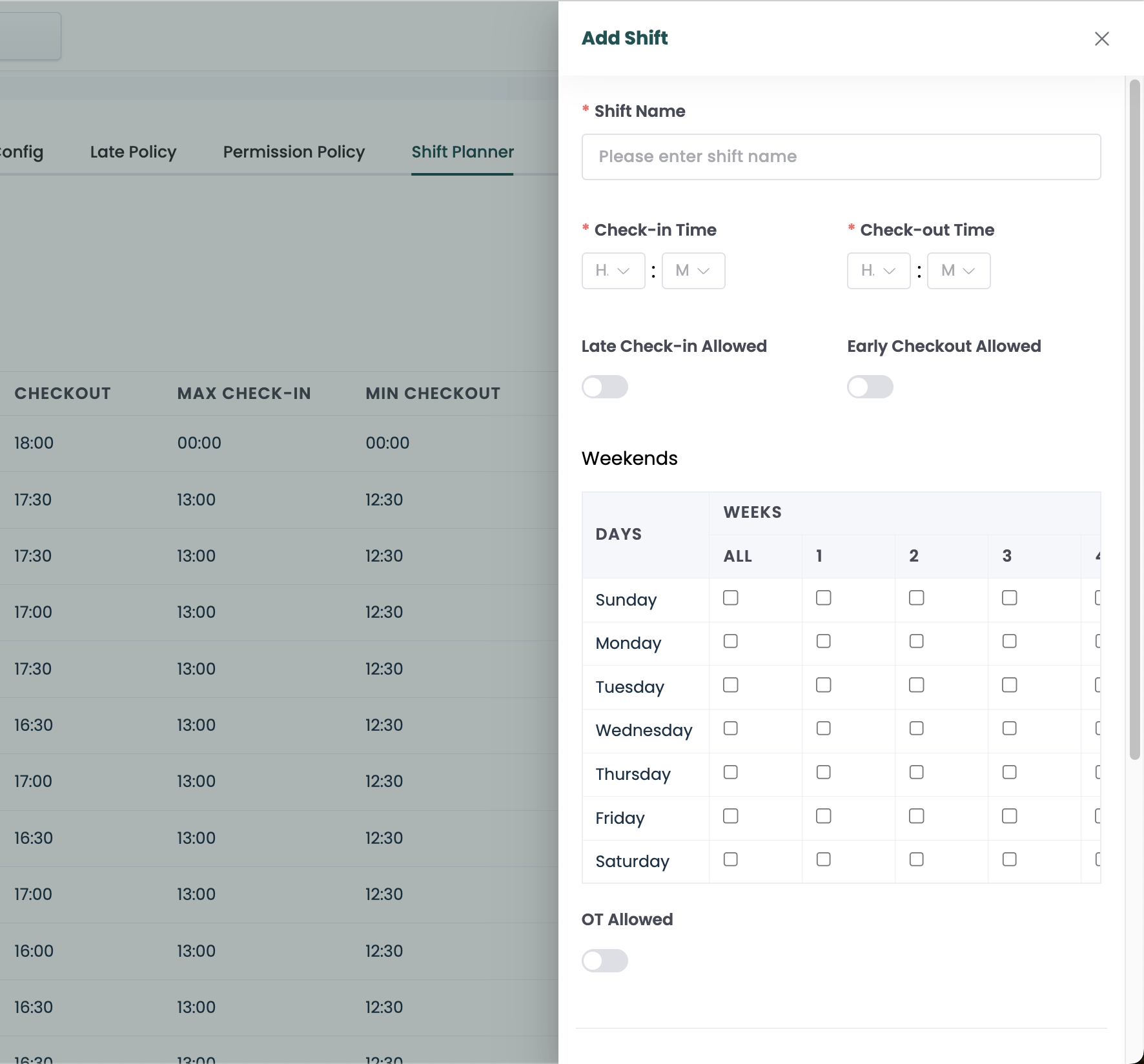Mark Wednesday checkbox under week 3

1009,728
